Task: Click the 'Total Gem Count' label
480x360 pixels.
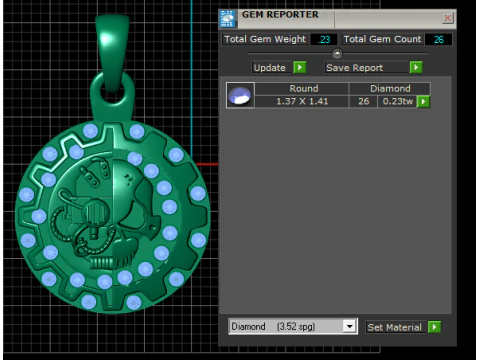Action: [x=382, y=39]
